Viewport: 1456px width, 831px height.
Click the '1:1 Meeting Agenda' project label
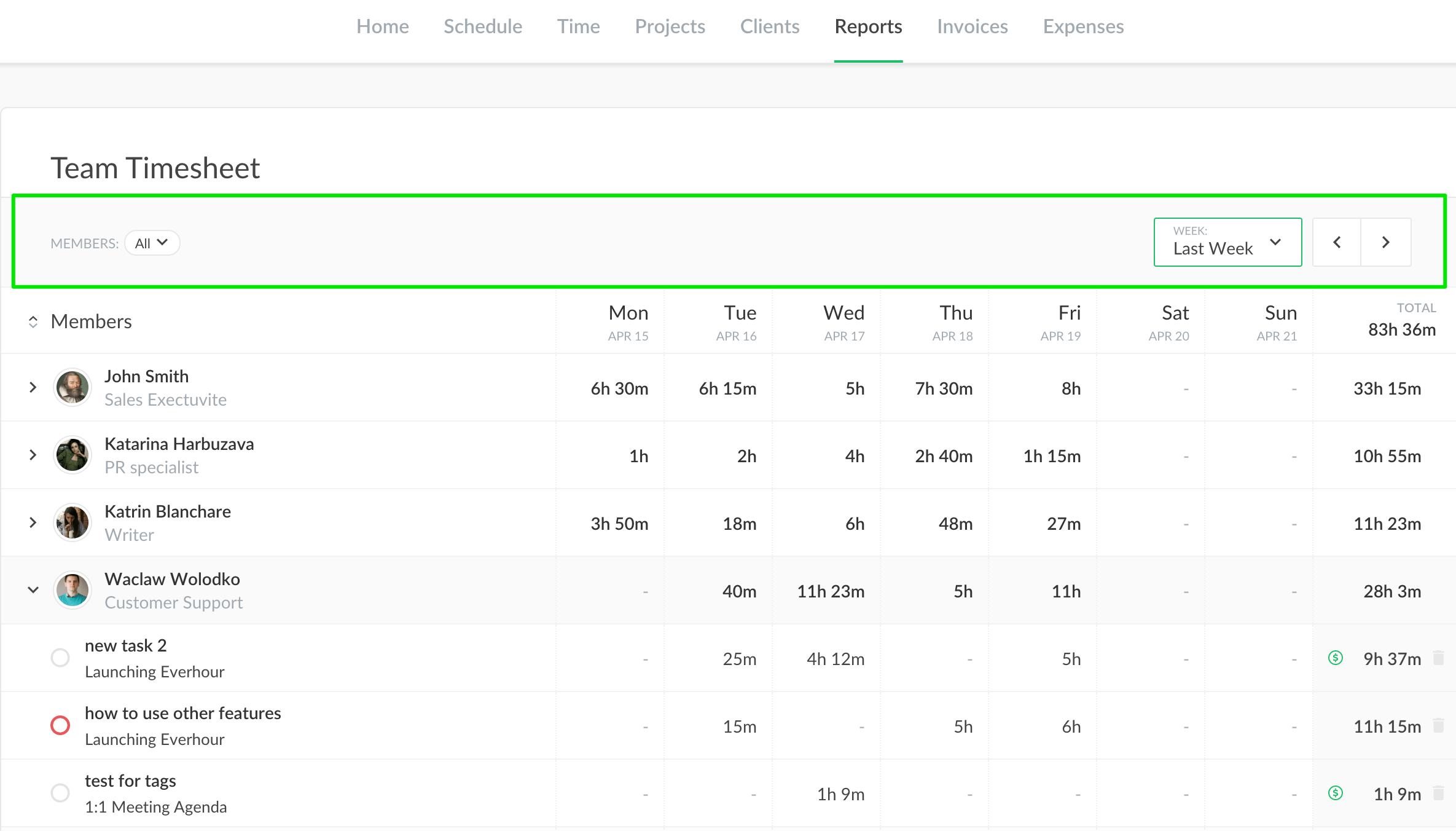click(x=156, y=807)
